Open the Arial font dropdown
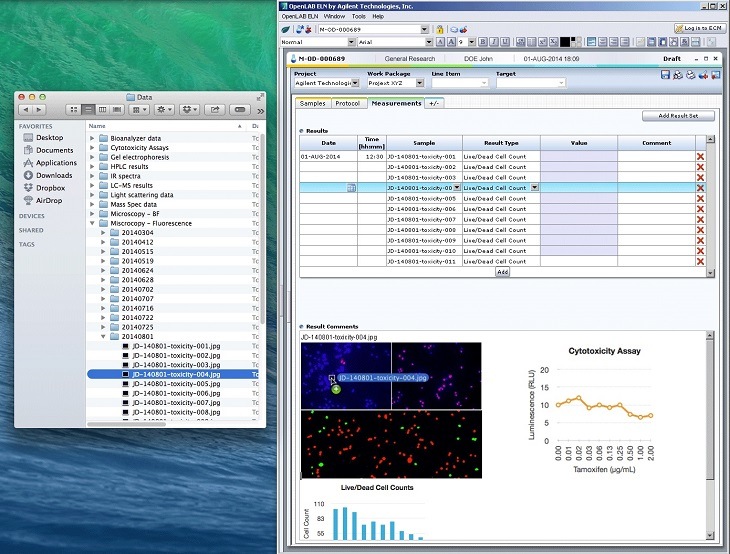The width and height of the screenshot is (730, 554). coord(429,42)
